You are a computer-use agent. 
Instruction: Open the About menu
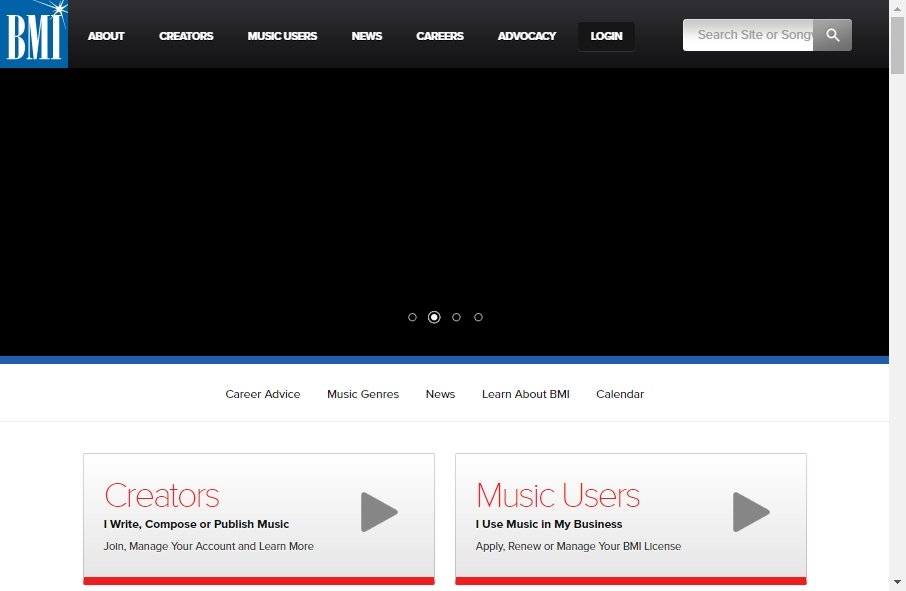pos(106,36)
